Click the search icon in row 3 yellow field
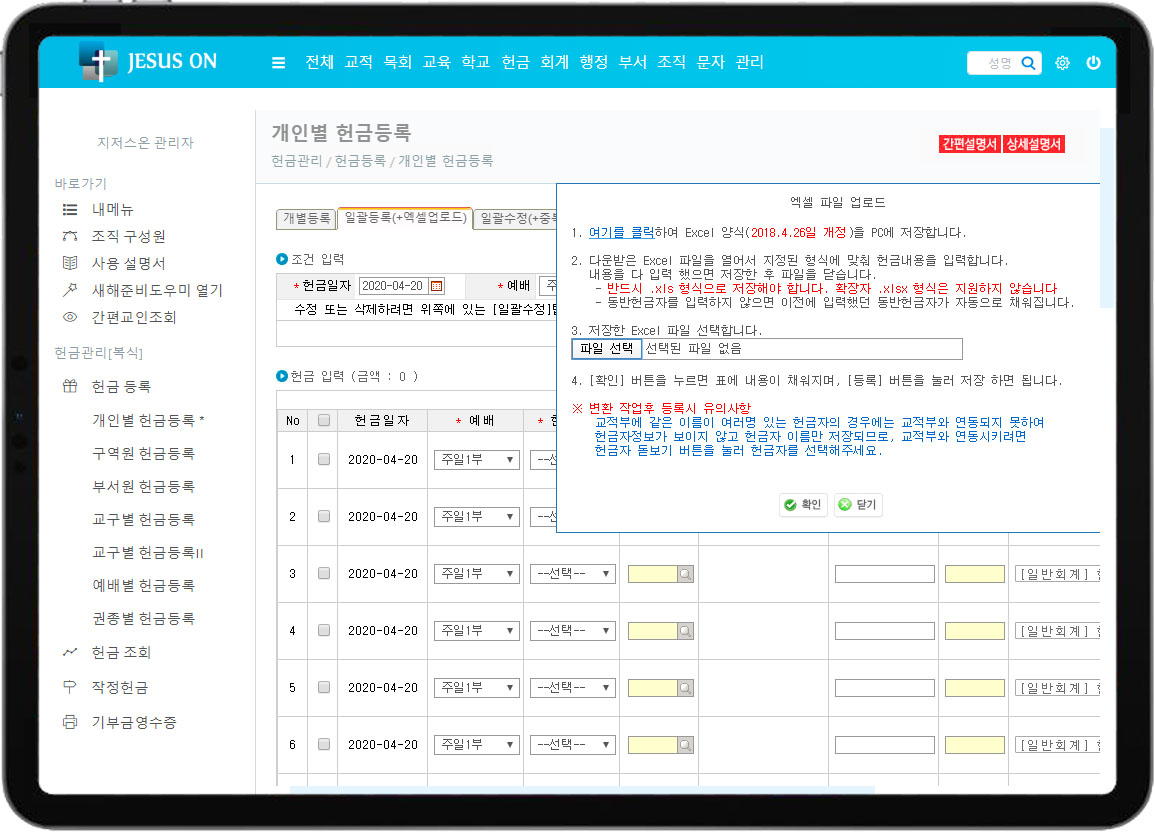The width and height of the screenshot is (1155, 832). [684, 574]
